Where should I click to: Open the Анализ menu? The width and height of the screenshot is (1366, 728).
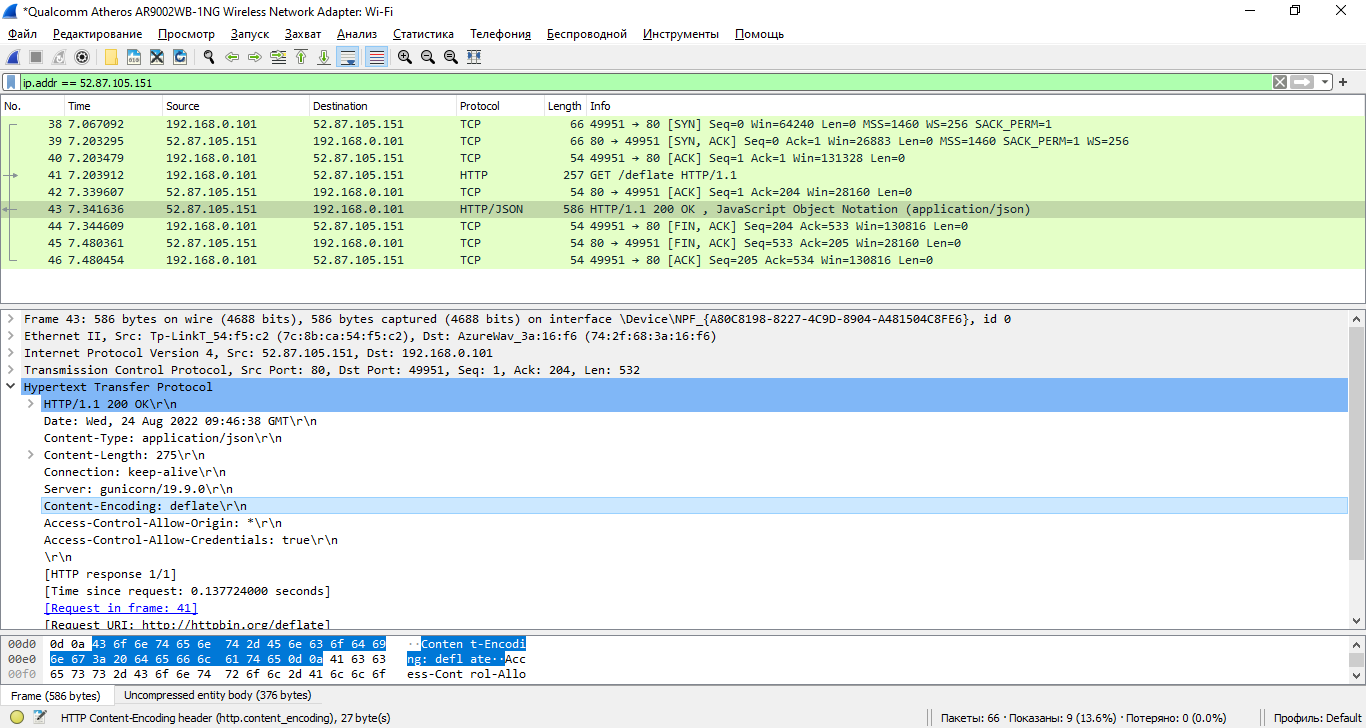pyautogui.click(x=357, y=34)
